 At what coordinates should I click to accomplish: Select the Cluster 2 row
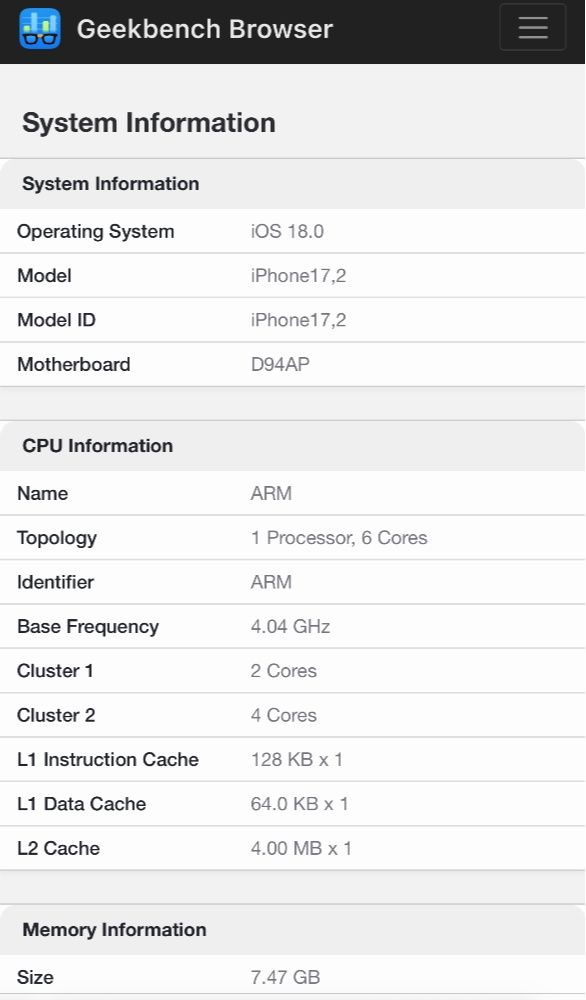pyautogui.click(x=293, y=715)
